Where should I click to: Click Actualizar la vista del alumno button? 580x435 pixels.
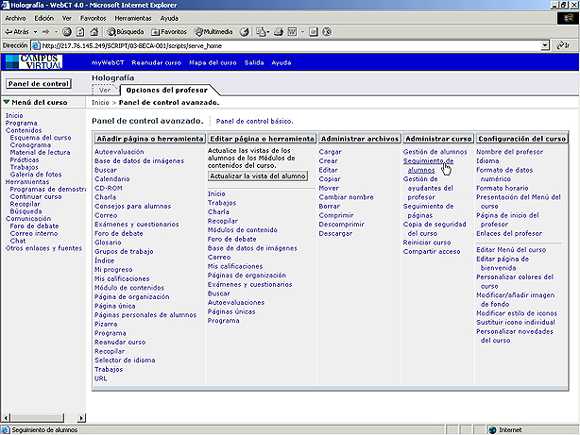click(x=258, y=176)
